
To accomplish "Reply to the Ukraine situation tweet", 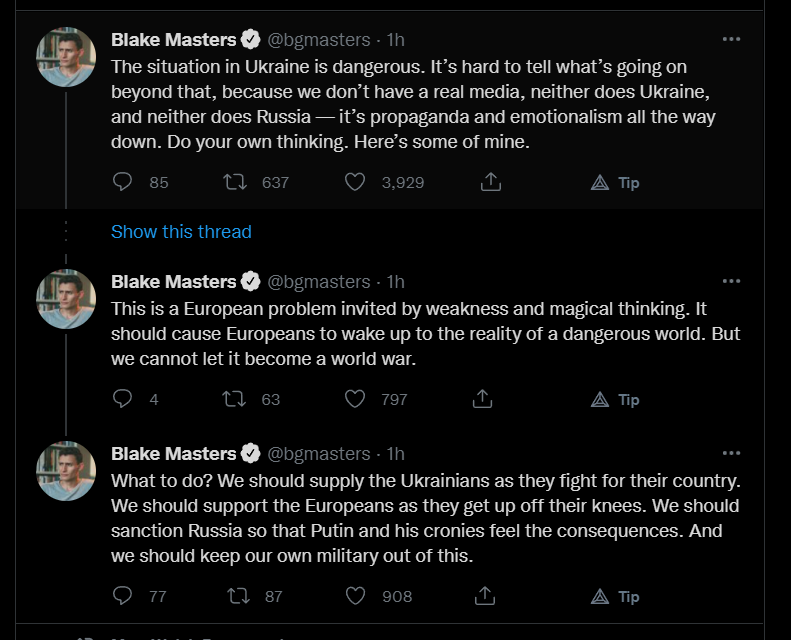I will 122,182.
